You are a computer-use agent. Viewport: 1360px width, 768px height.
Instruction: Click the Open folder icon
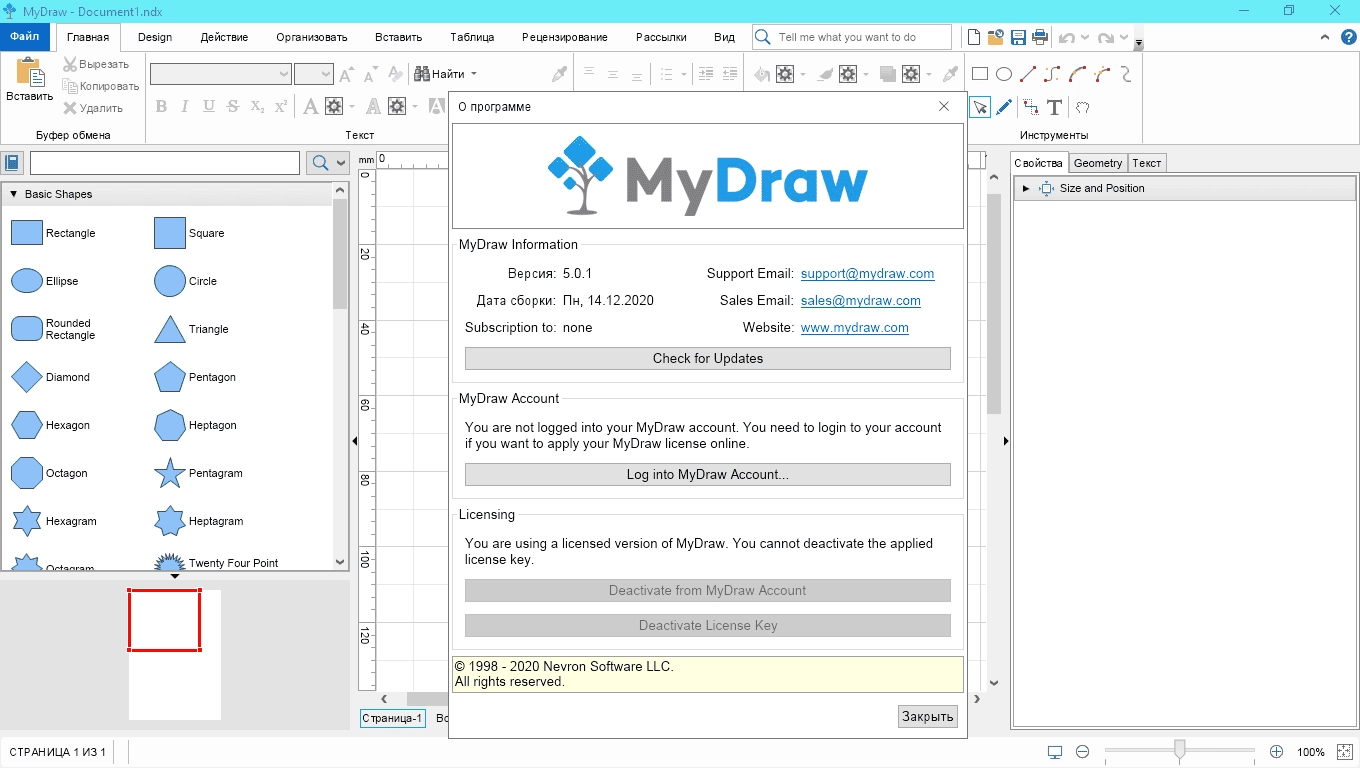click(995, 37)
